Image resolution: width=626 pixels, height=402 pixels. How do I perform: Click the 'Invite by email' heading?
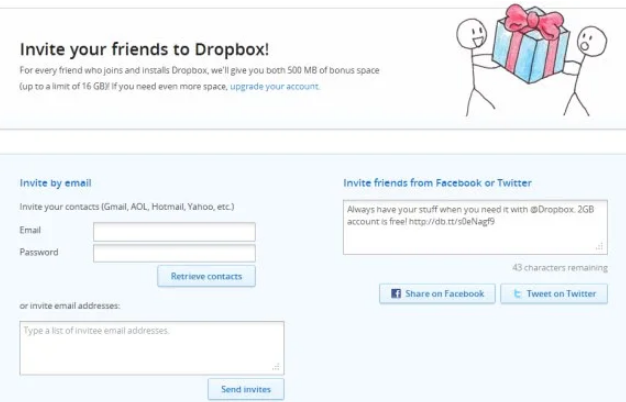tap(55, 183)
